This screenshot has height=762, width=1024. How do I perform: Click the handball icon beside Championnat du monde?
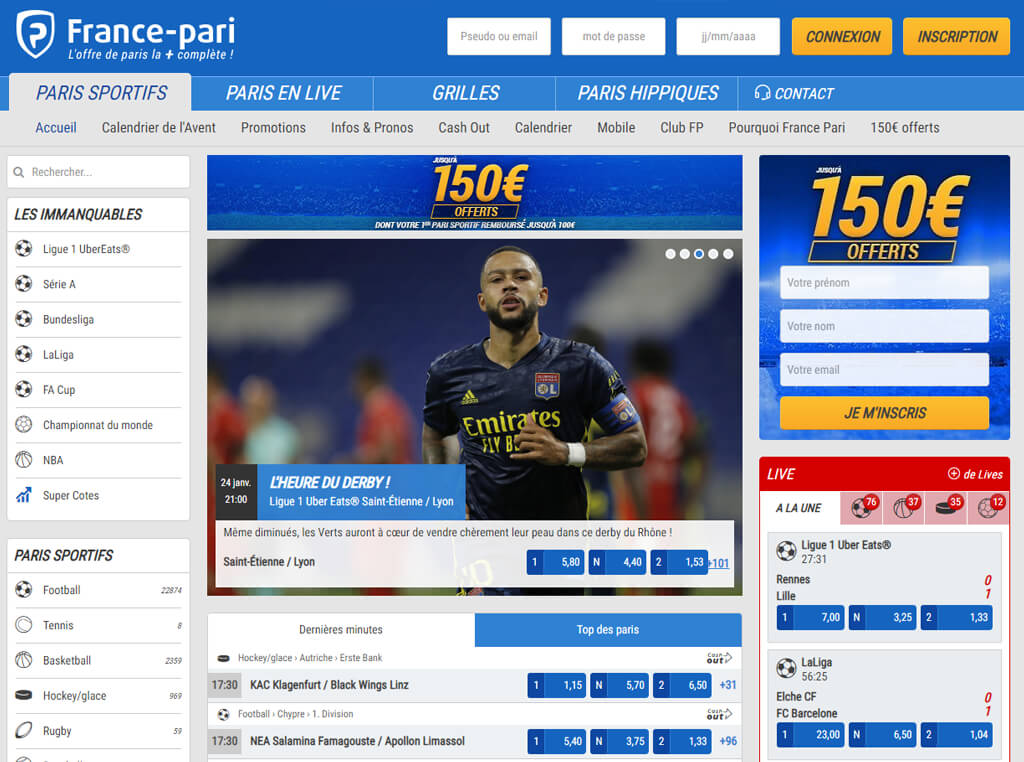point(24,425)
